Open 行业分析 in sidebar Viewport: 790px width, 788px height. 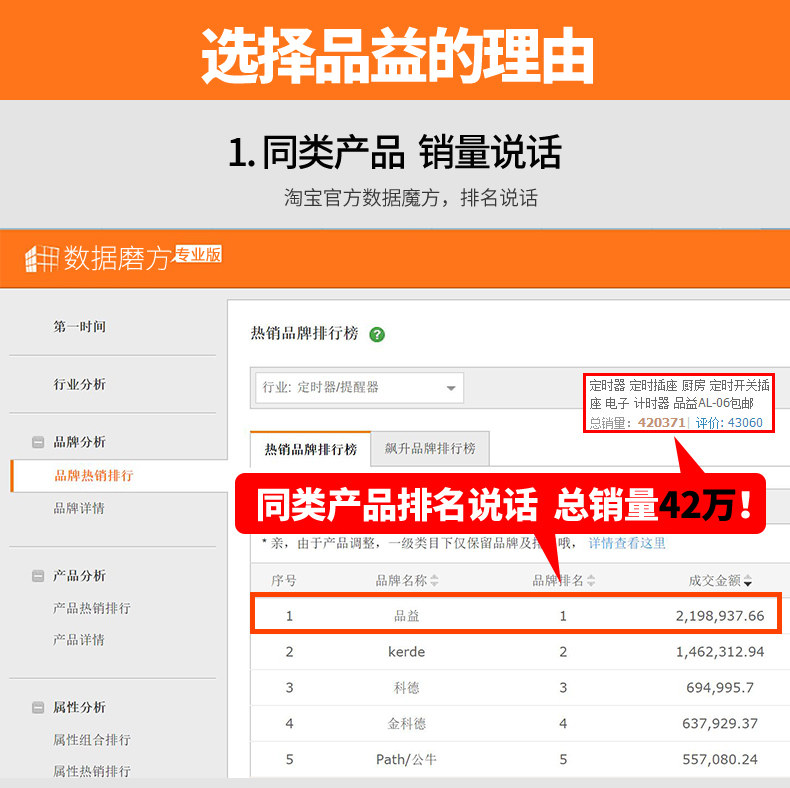coord(80,384)
